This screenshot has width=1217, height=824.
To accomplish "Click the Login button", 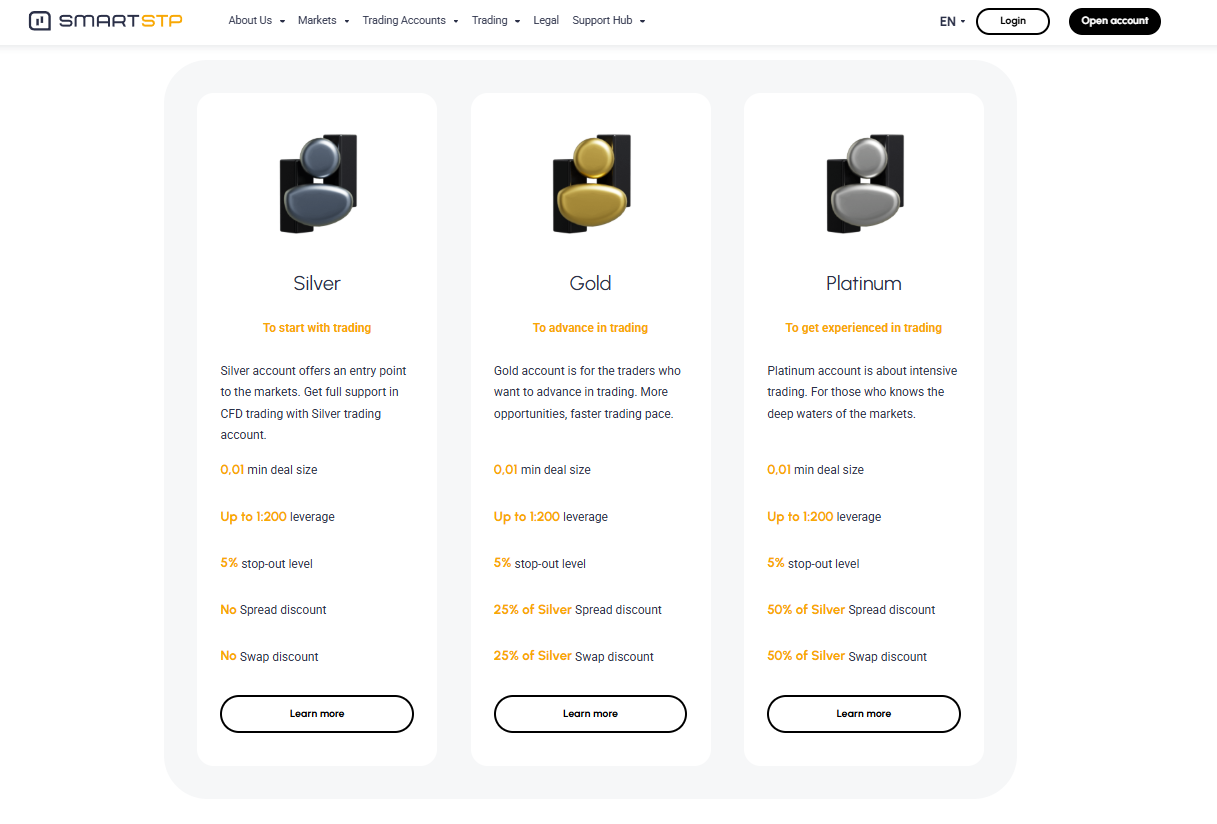I will [x=1012, y=20].
